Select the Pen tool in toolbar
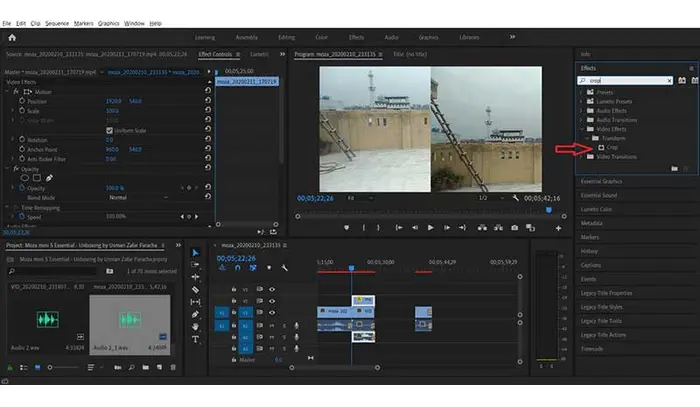This screenshot has width=700, height=407. coord(195,315)
